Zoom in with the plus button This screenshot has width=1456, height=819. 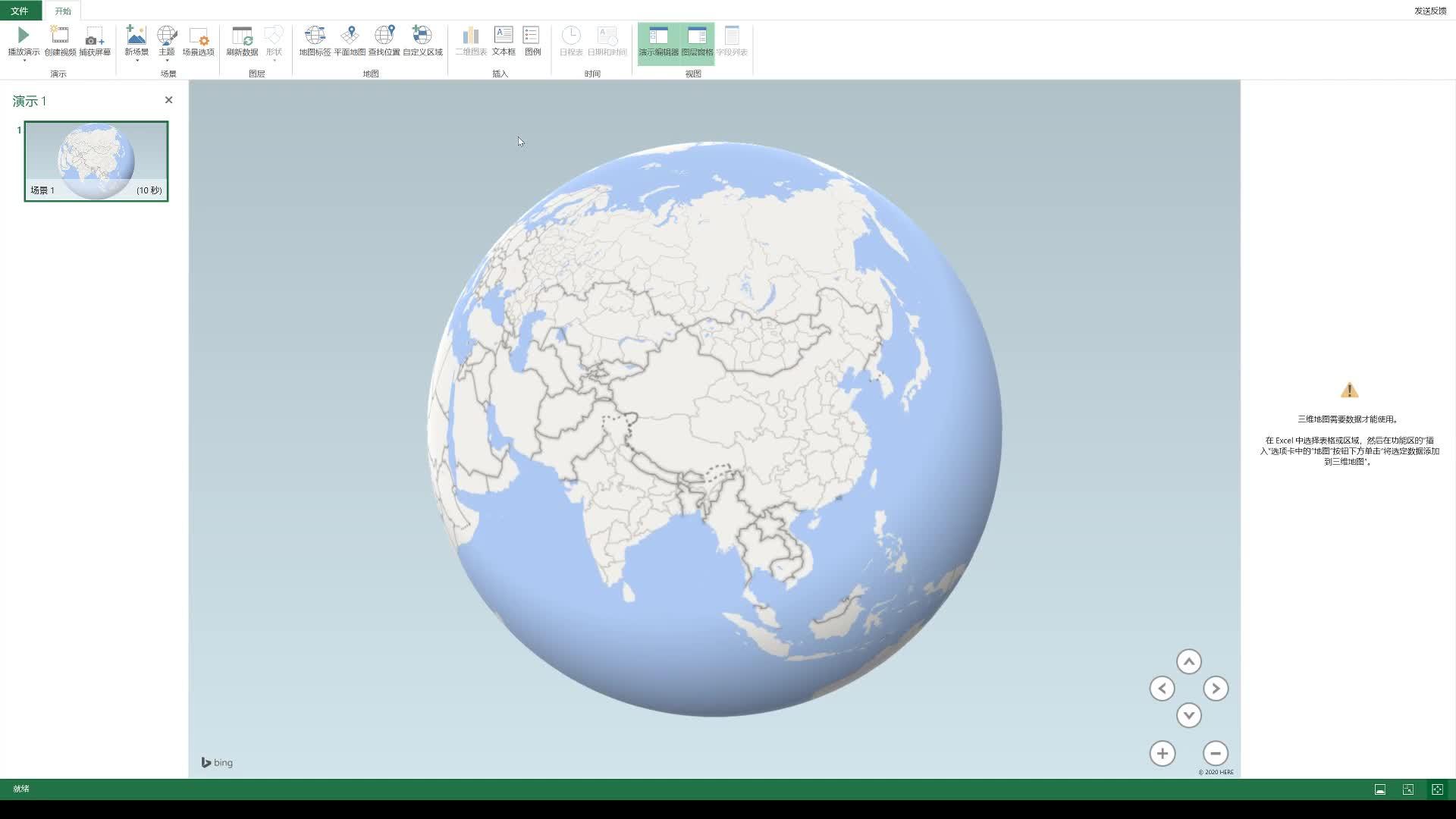[1162, 753]
